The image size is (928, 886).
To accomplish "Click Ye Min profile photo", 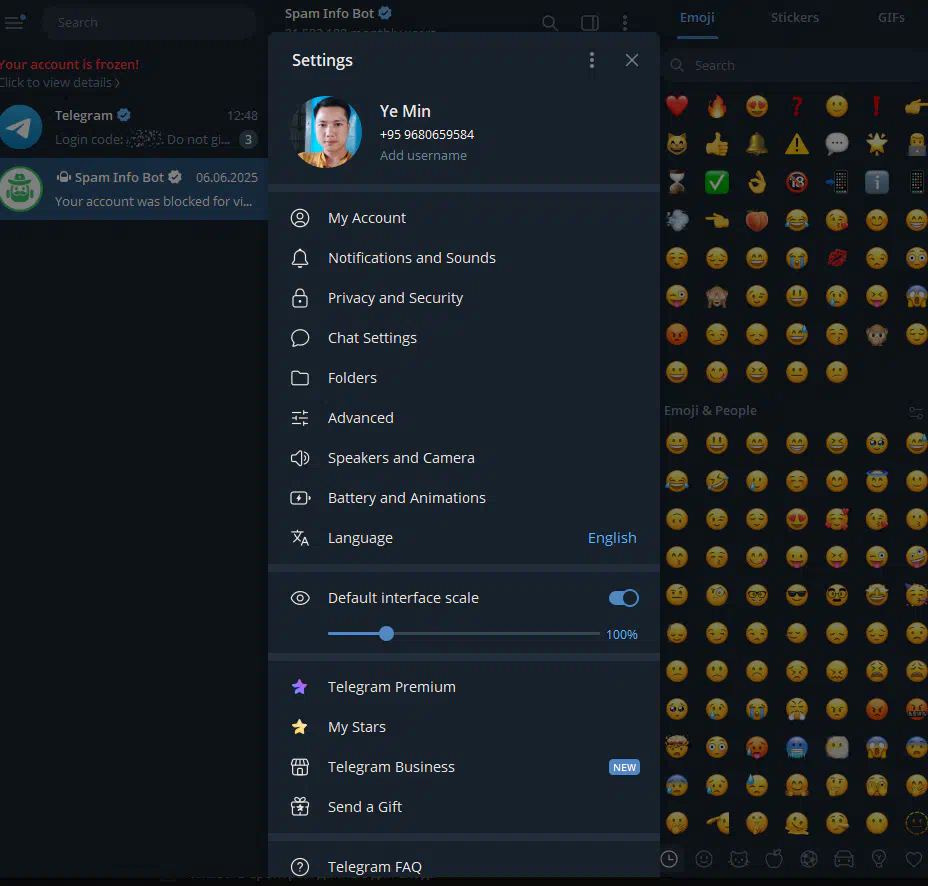I will pos(326,132).
